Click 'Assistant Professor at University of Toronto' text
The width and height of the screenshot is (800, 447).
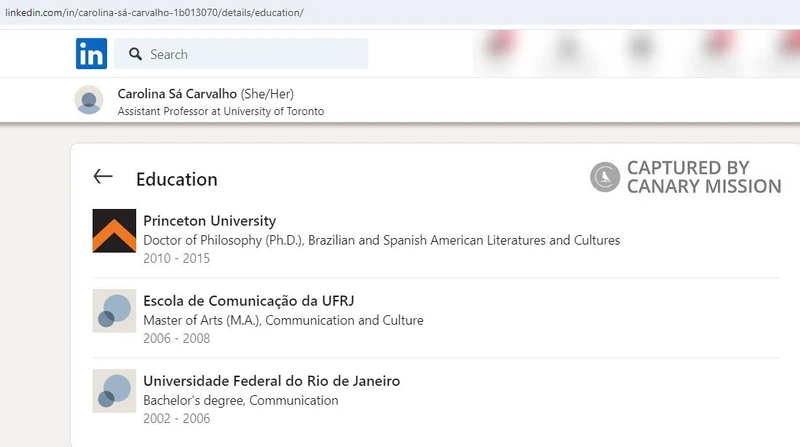point(221,111)
